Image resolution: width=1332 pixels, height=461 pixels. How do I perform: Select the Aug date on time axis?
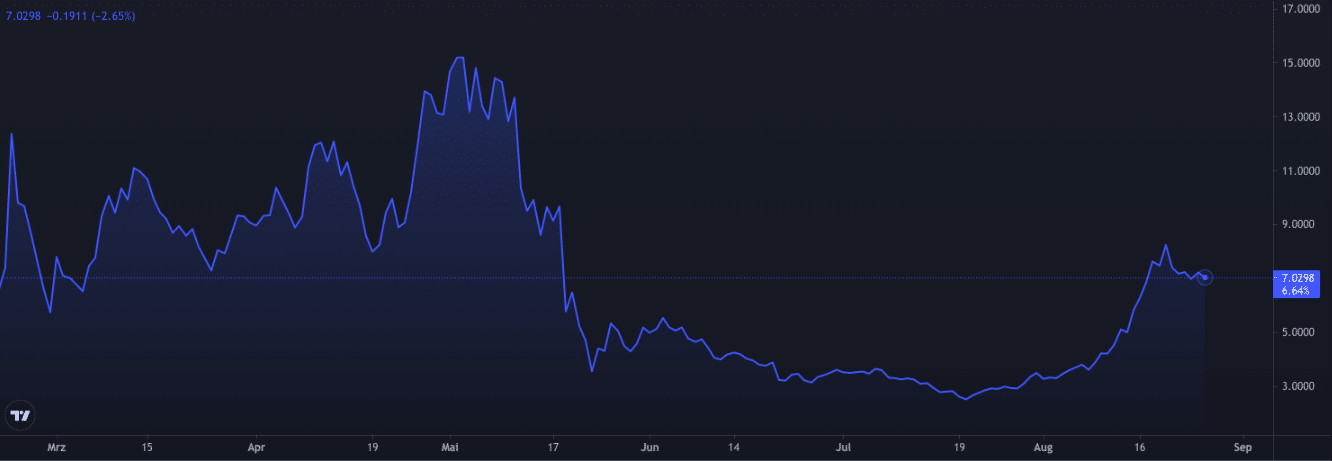click(1043, 448)
